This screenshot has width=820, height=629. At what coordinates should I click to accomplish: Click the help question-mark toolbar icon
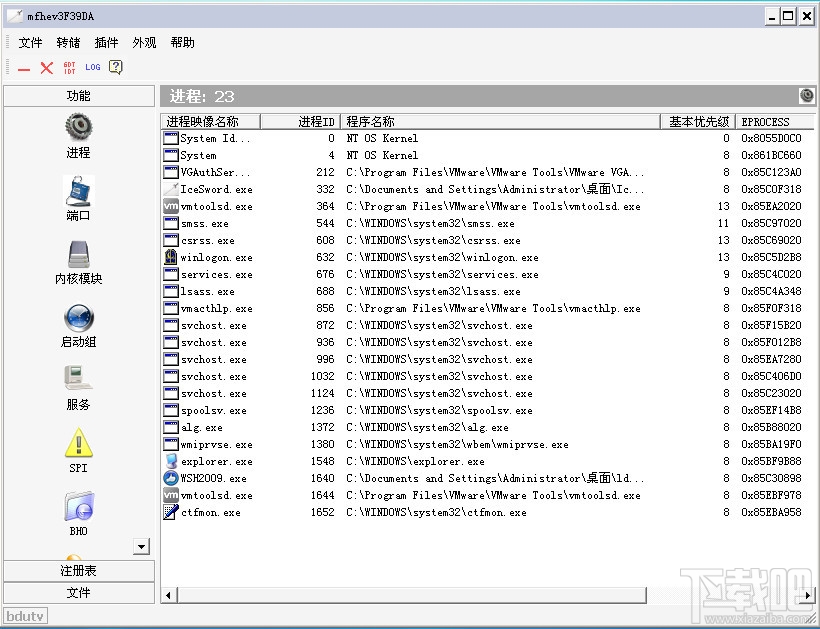coord(114,67)
